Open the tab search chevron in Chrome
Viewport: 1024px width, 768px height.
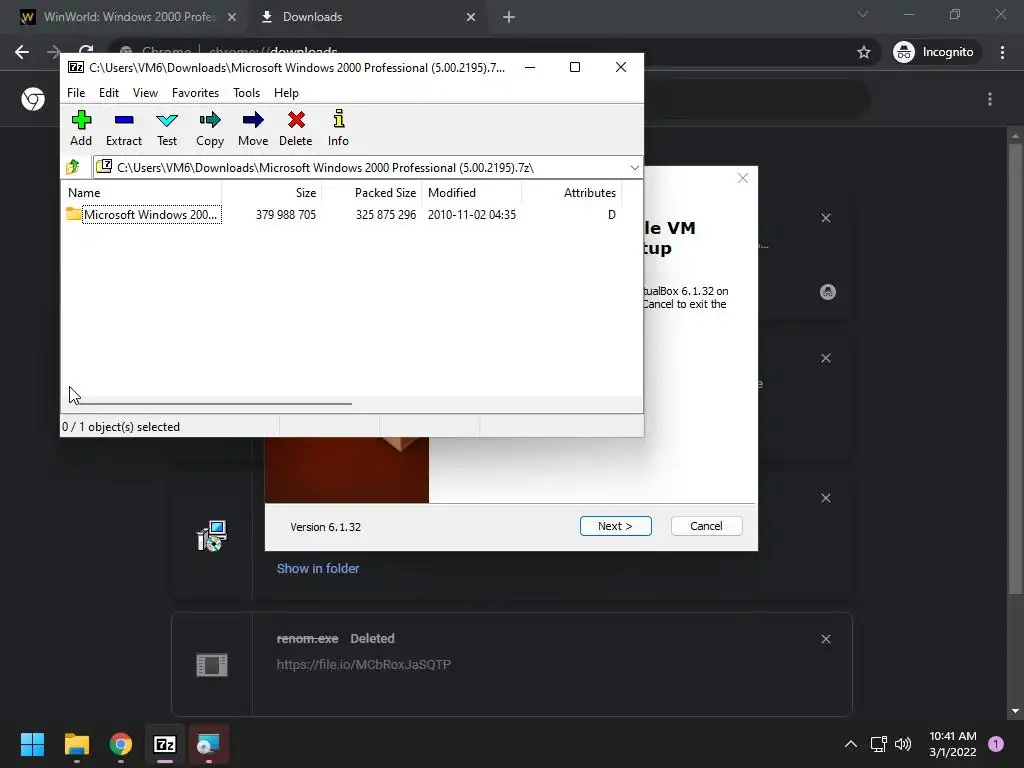tap(863, 14)
